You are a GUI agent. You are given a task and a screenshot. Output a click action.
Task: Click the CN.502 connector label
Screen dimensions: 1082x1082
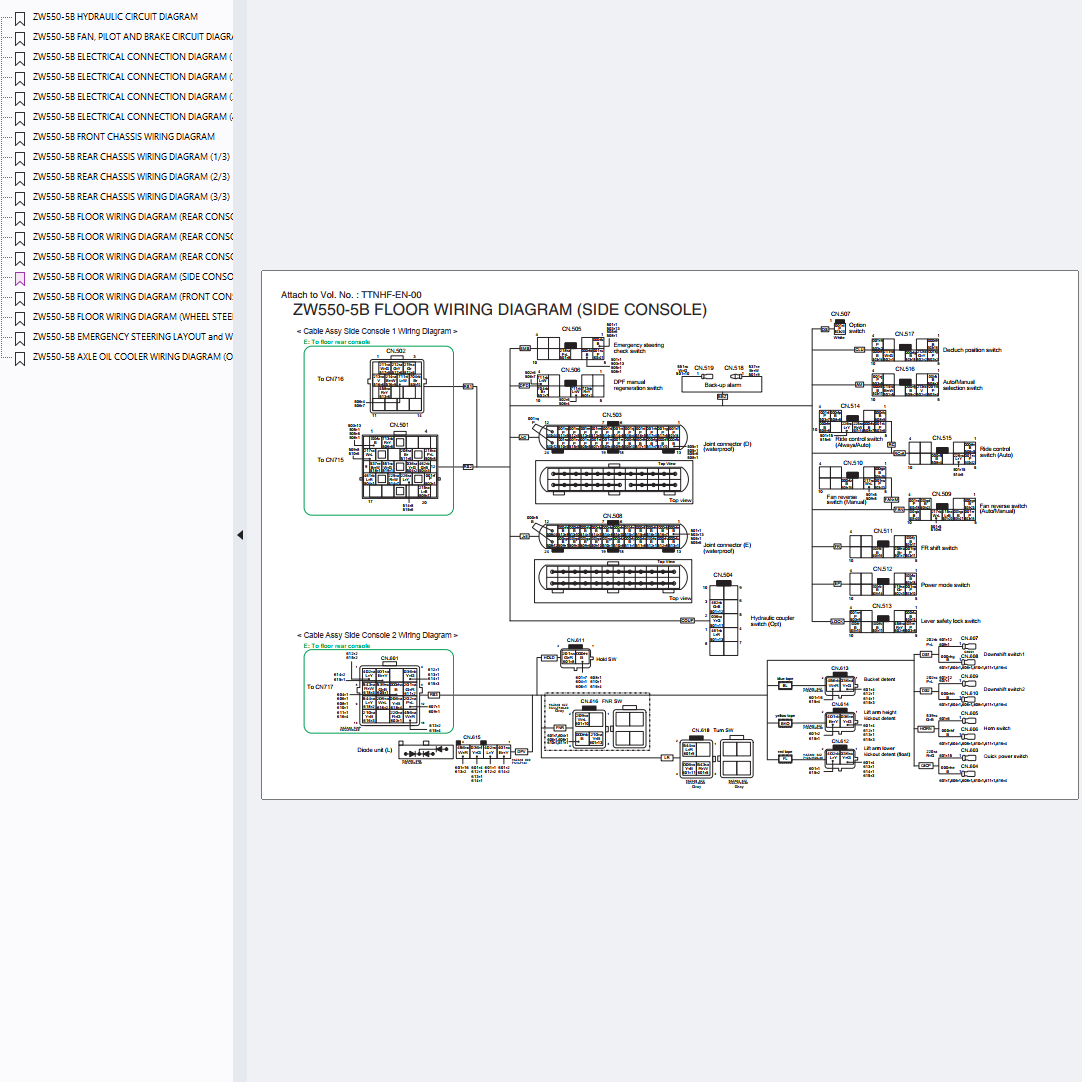395,351
